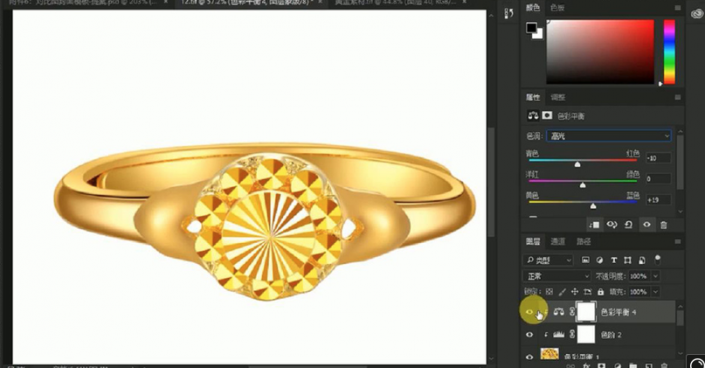Hide the 色阶 2 layer
The image size is (705, 368).
pos(529,334)
